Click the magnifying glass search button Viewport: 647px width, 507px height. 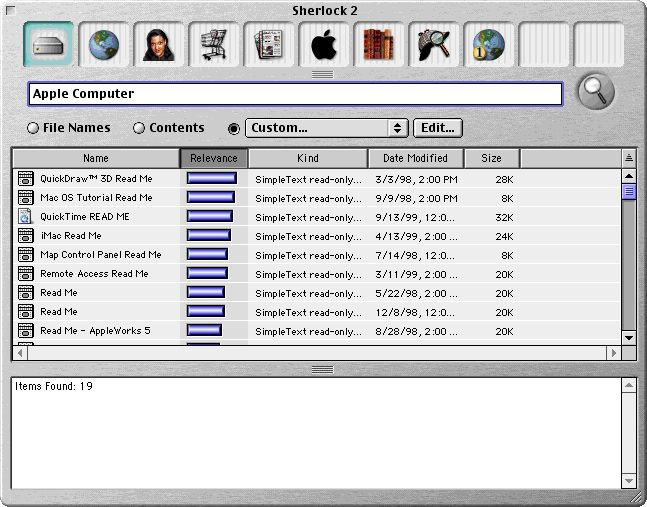point(596,92)
